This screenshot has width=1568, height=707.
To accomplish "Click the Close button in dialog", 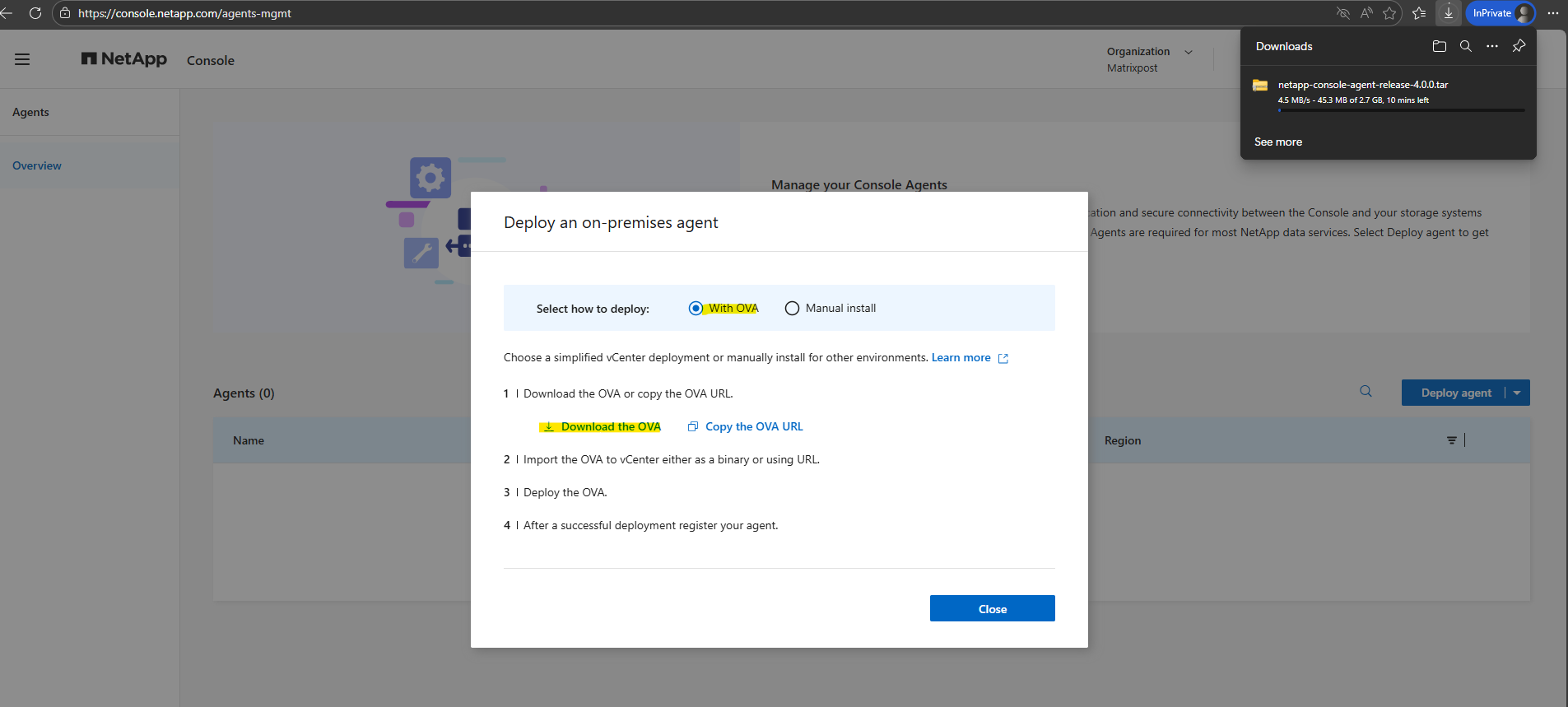I will pos(992,608).
